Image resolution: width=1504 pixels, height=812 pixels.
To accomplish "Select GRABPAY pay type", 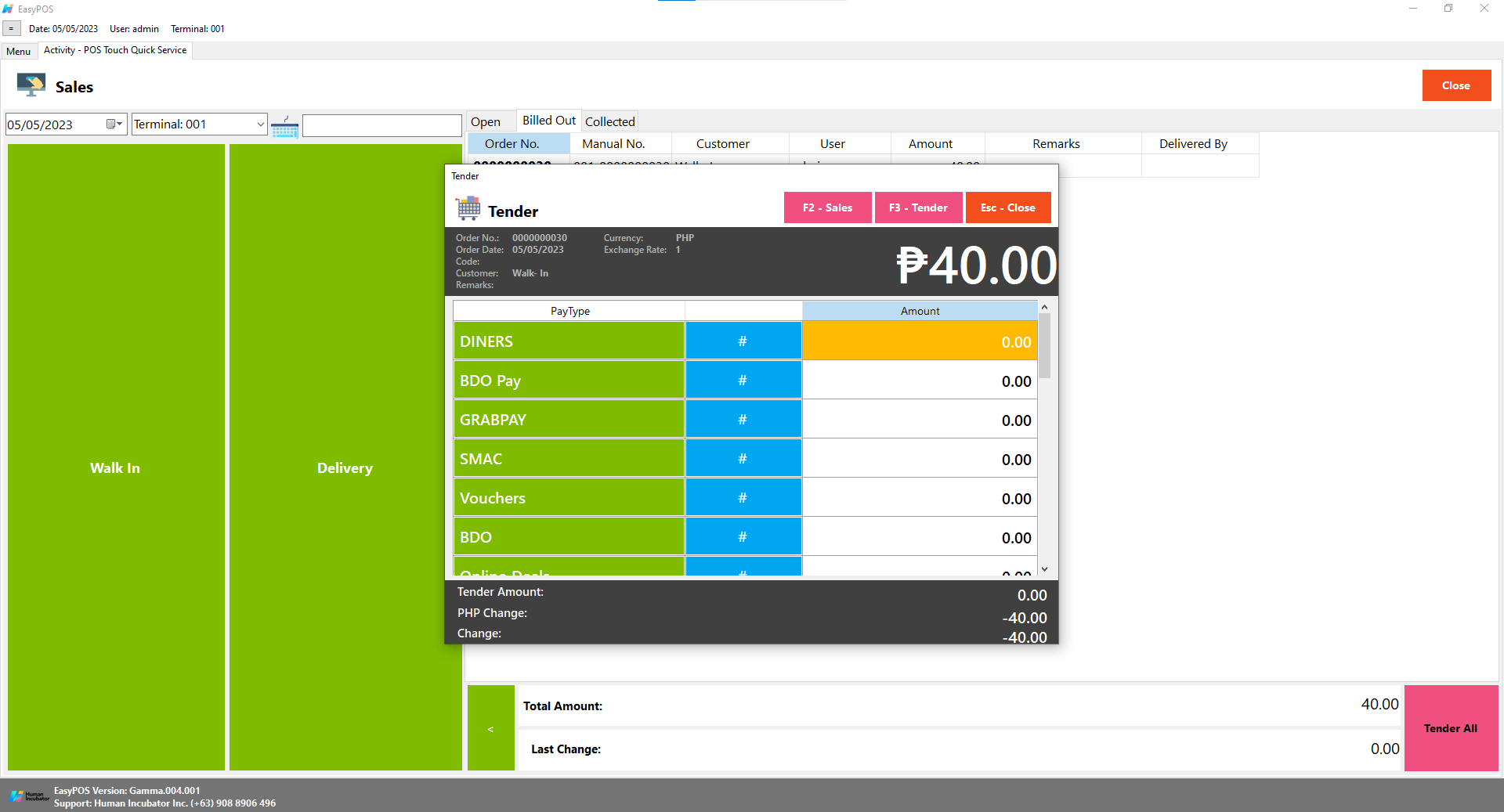I will point(569,420).
